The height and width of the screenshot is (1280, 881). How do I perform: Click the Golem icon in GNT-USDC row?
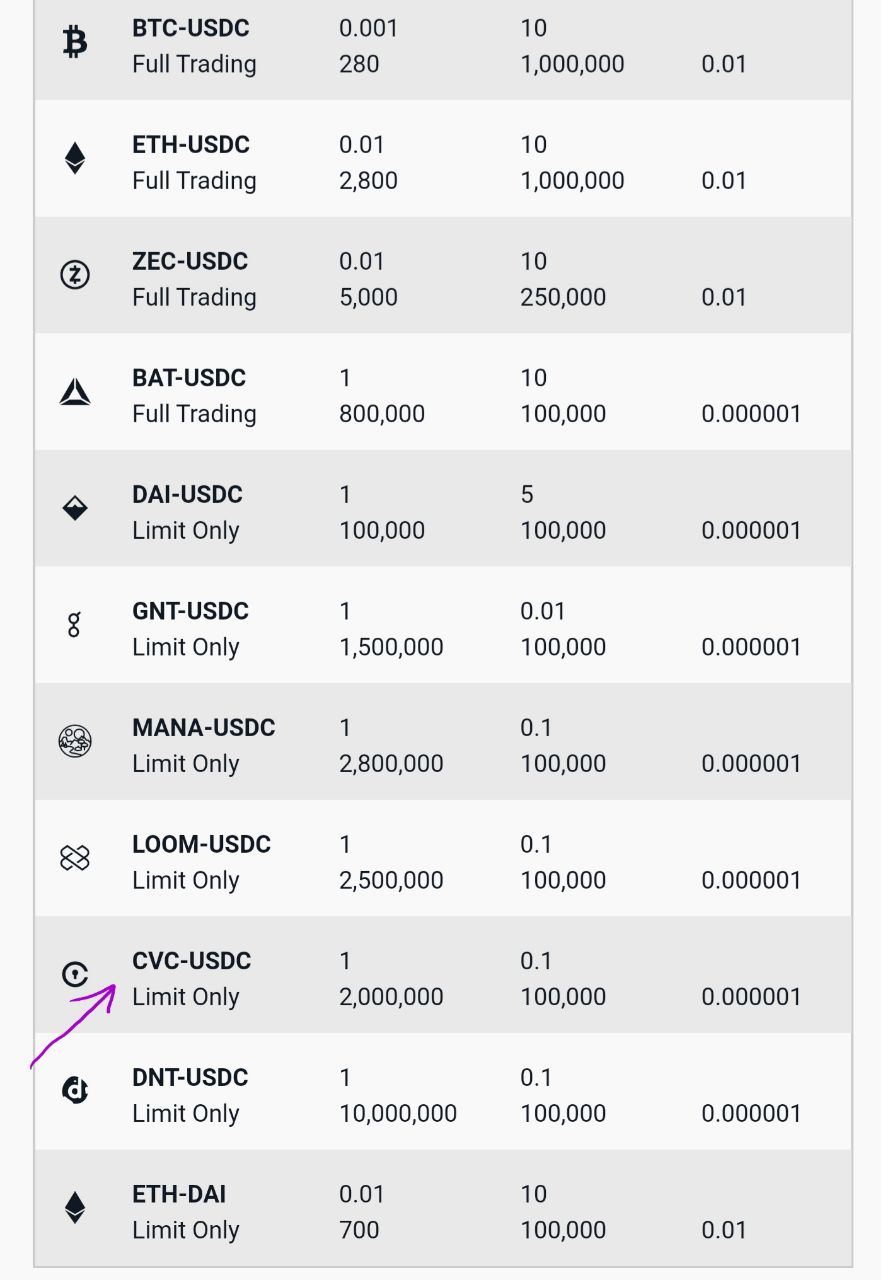point(74,626)
